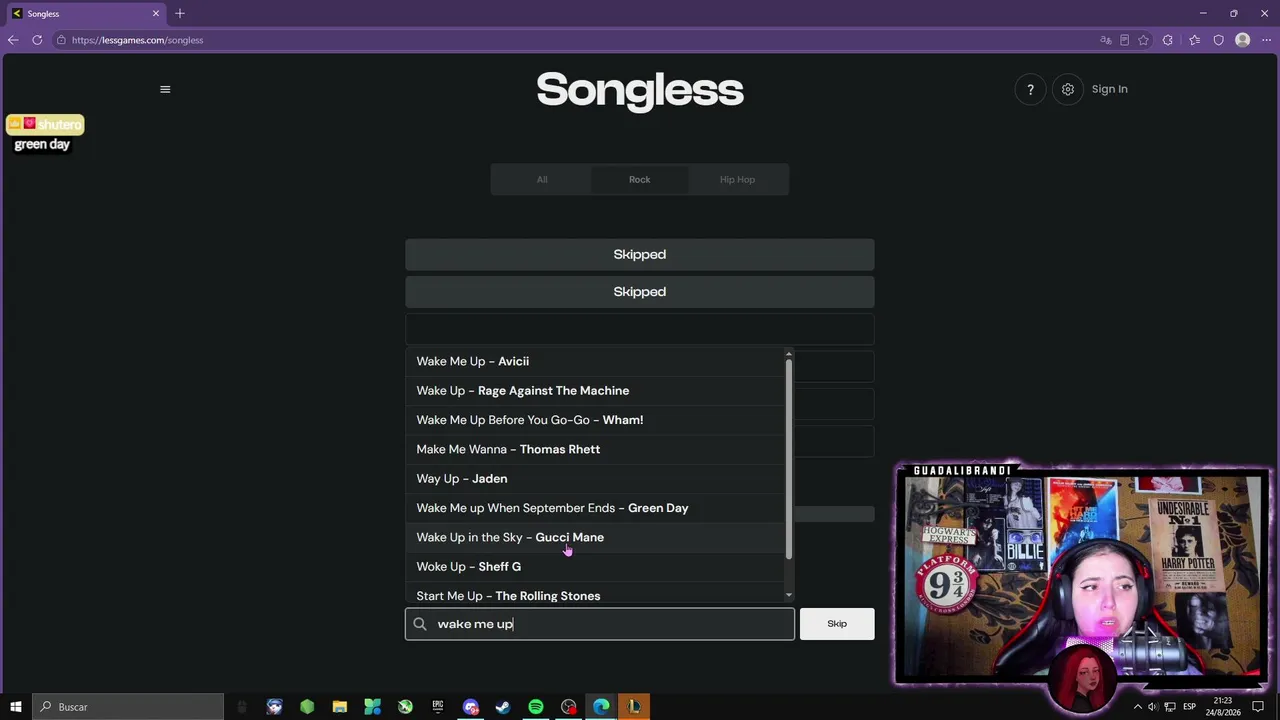
Task: Open the volume speaker tray icon
Action: [1153, 707]
